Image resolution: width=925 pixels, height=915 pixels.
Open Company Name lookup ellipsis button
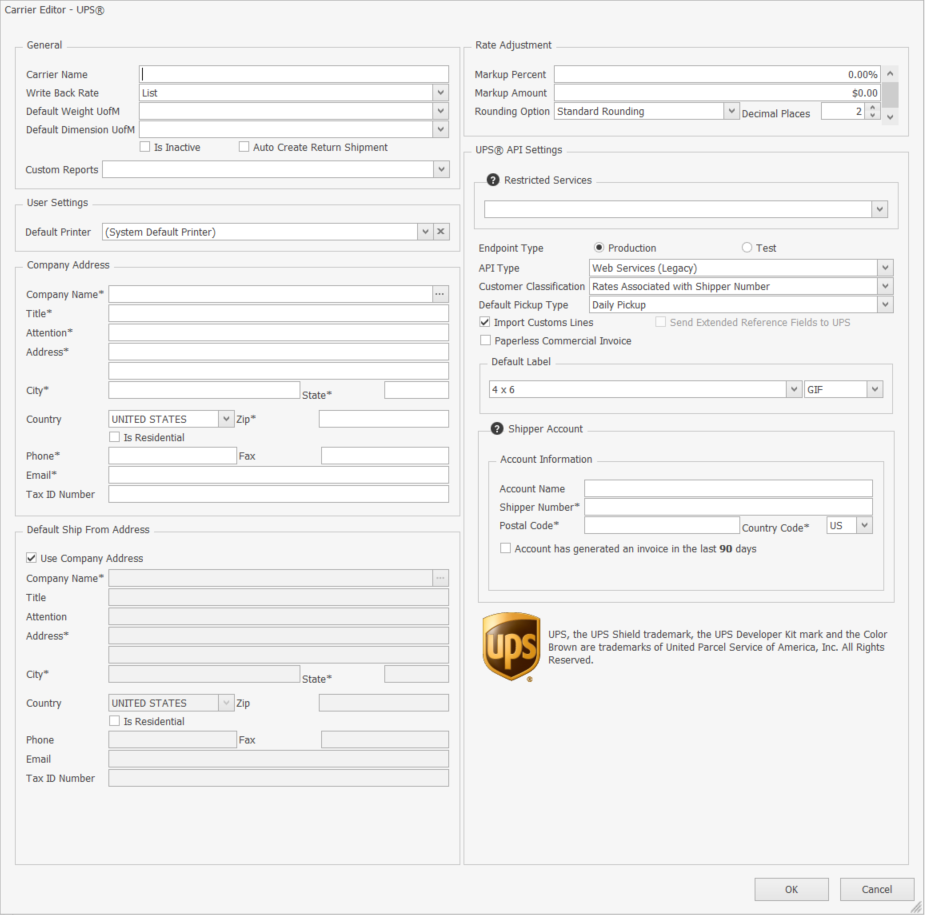click(x=440, y=294)
